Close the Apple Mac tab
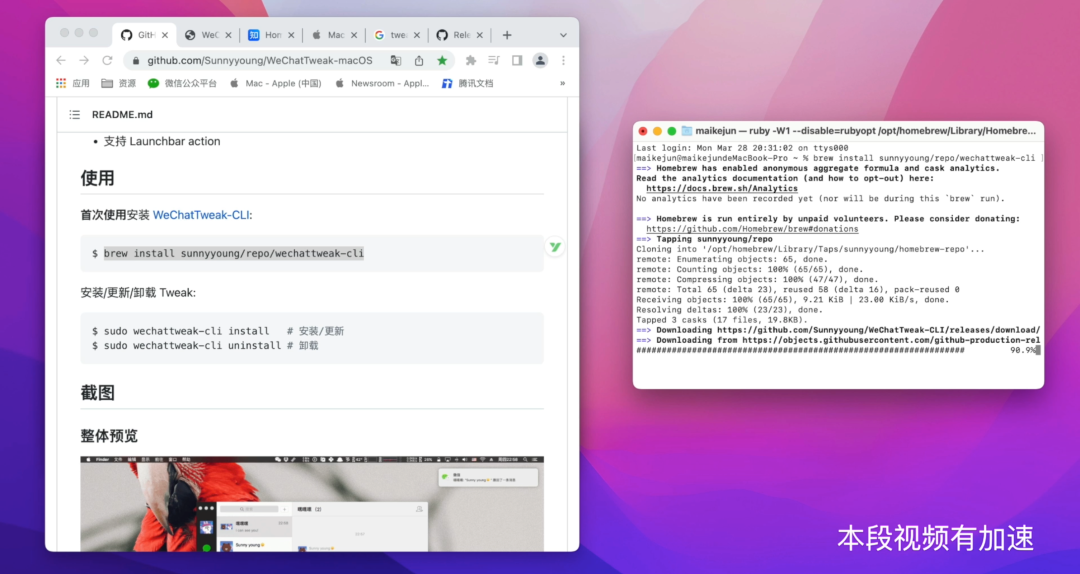The width and height of the screenshot is (1080, 574). pyautogui.click(x=354, y=35)
